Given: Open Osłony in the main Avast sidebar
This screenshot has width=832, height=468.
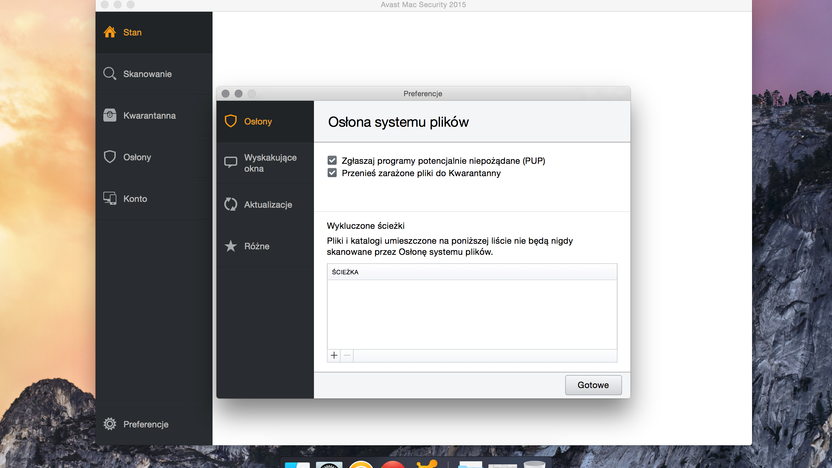Looking at the screenshot, I should point(154,157).
